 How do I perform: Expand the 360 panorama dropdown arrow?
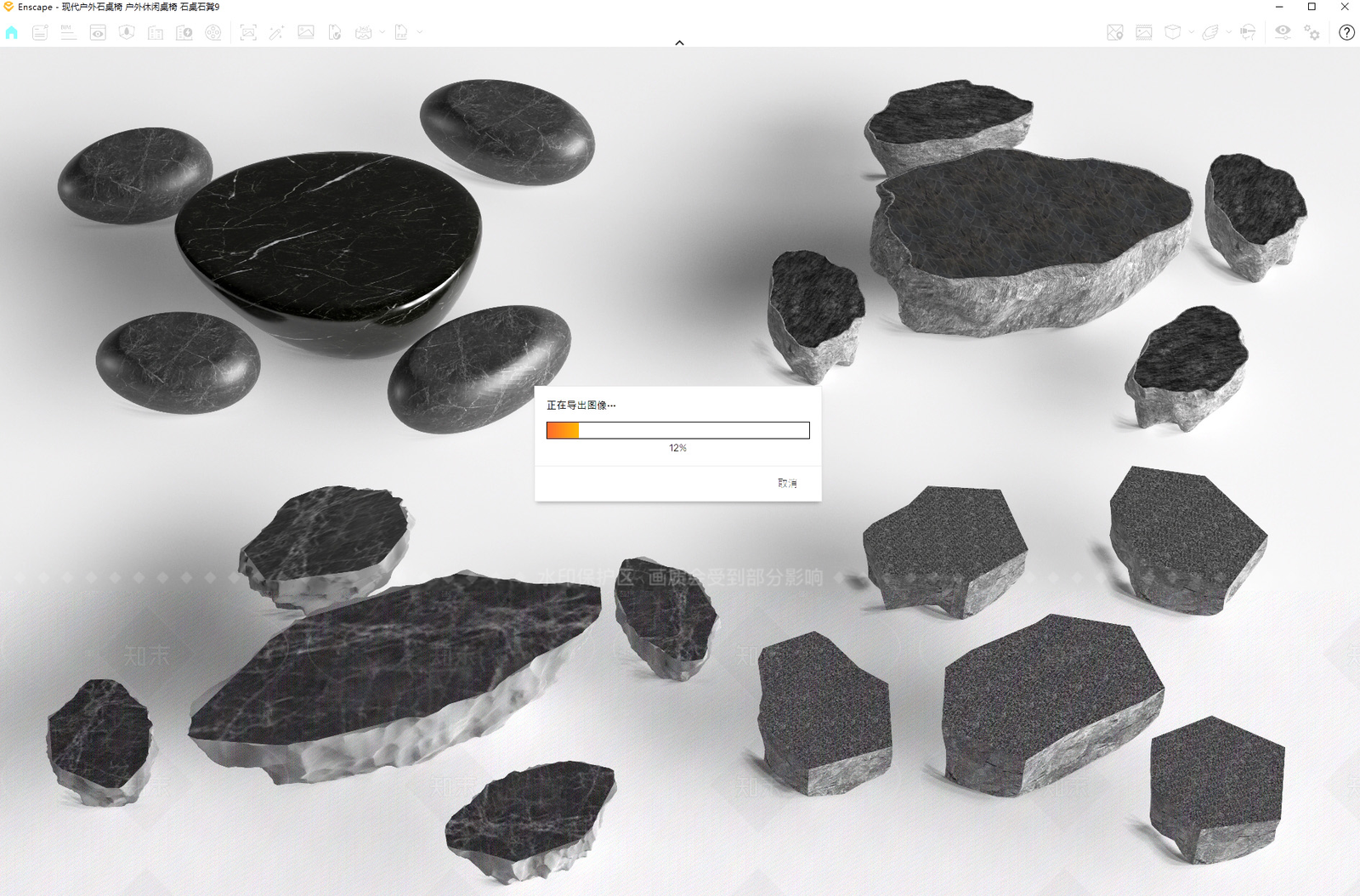[382, 32]
